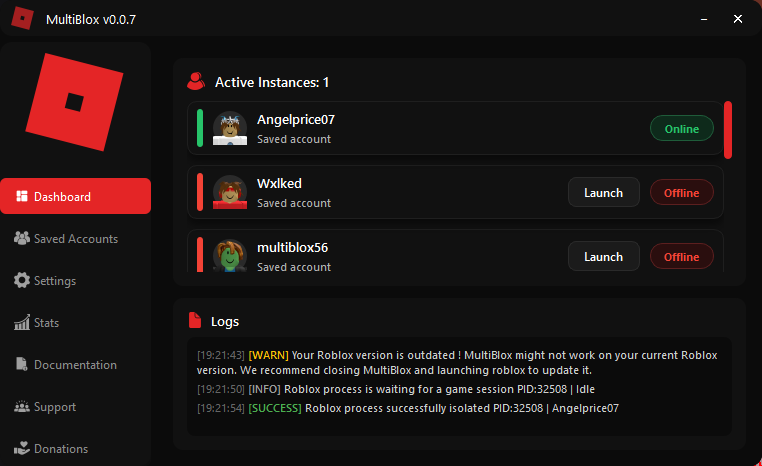Click the [19:21:43] log timestamp

point(221,355)
